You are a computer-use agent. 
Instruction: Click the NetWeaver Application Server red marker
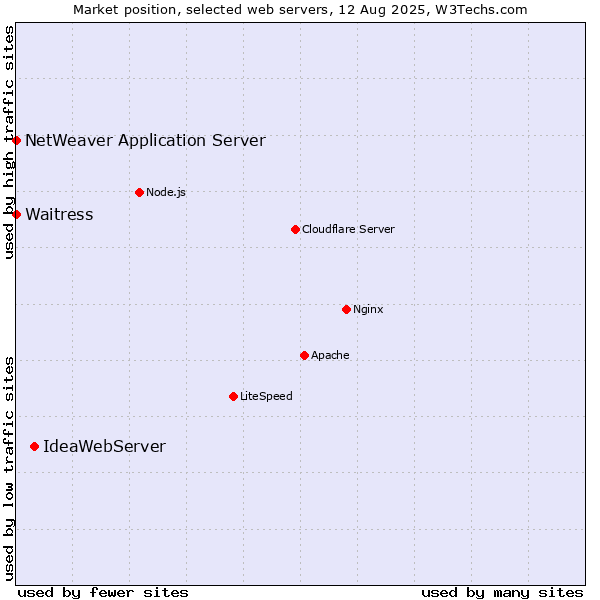click(16, 140)
